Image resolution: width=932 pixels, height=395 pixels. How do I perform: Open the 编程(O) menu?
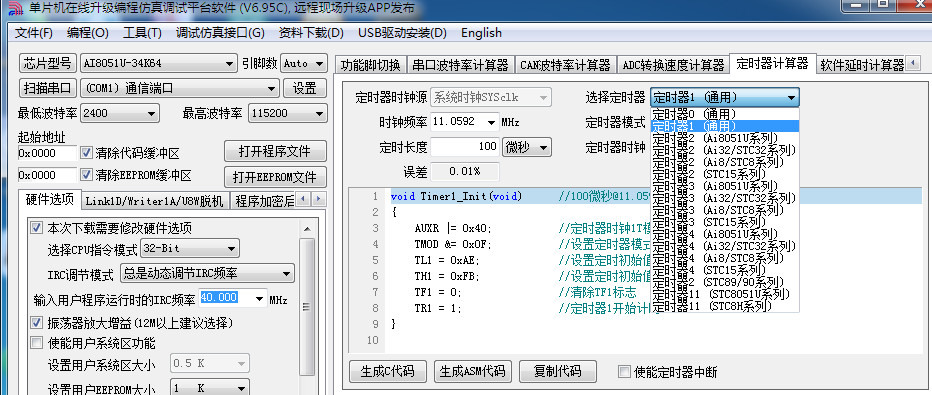[x=88, y=33]
